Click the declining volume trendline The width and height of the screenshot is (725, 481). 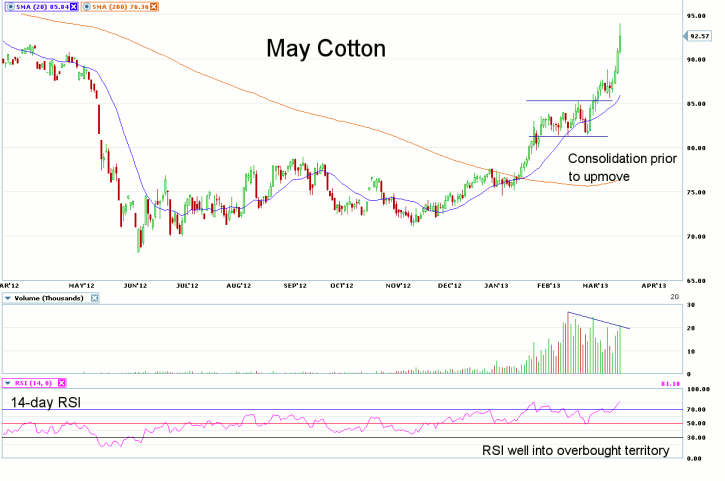(598, 320)
